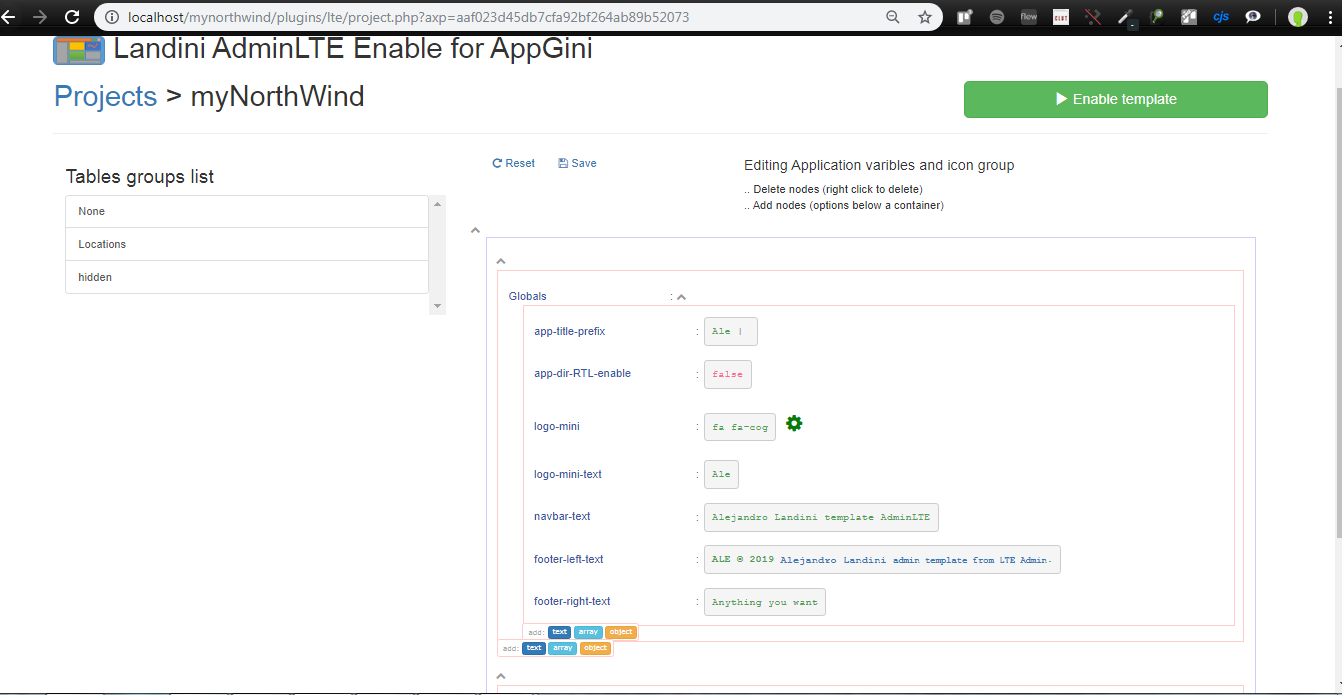Click the myNorthWind breadcrumb text

277,96
